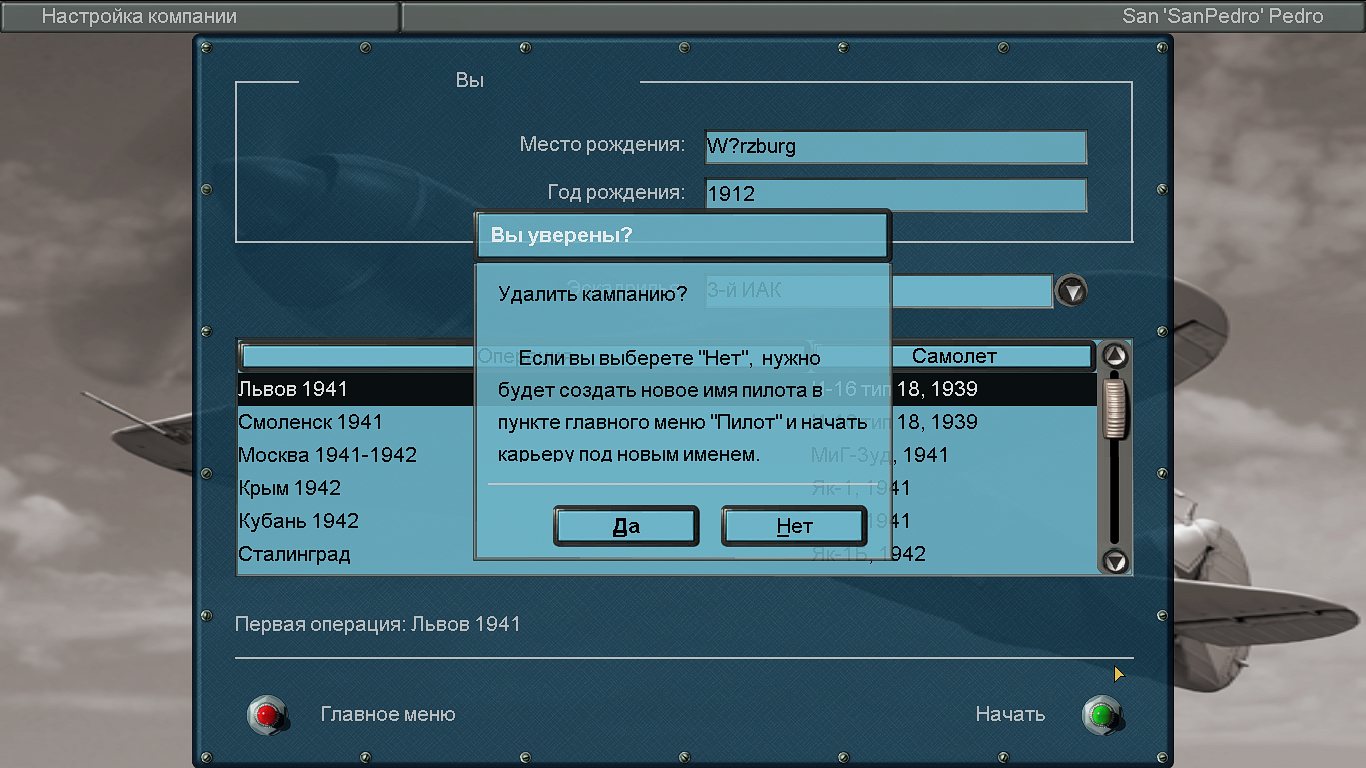Screen dimensions: 1366x768
Task: Confirm deletion with the Да button
Action: click(x=626, y=526)
